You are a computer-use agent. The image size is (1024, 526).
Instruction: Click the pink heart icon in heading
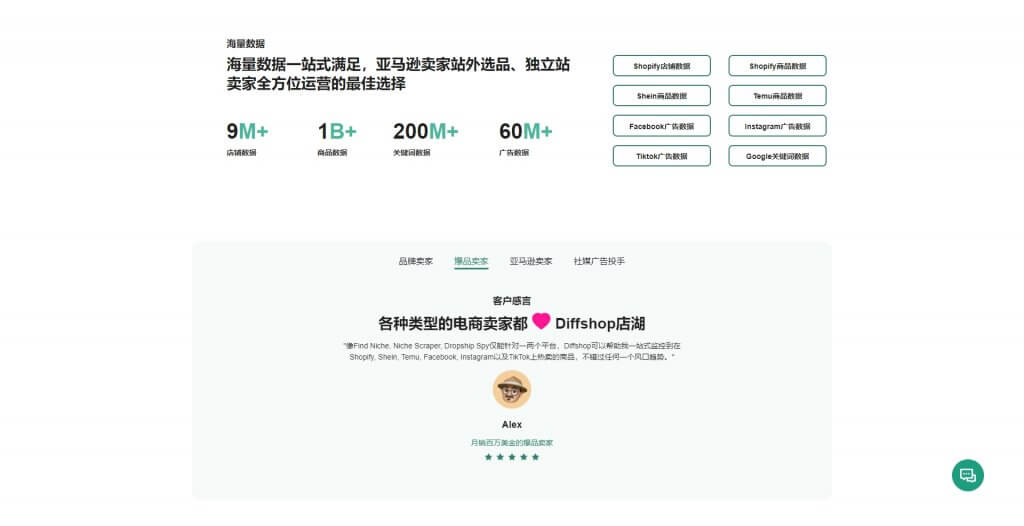pyautogui.click(x=541, y=322)
